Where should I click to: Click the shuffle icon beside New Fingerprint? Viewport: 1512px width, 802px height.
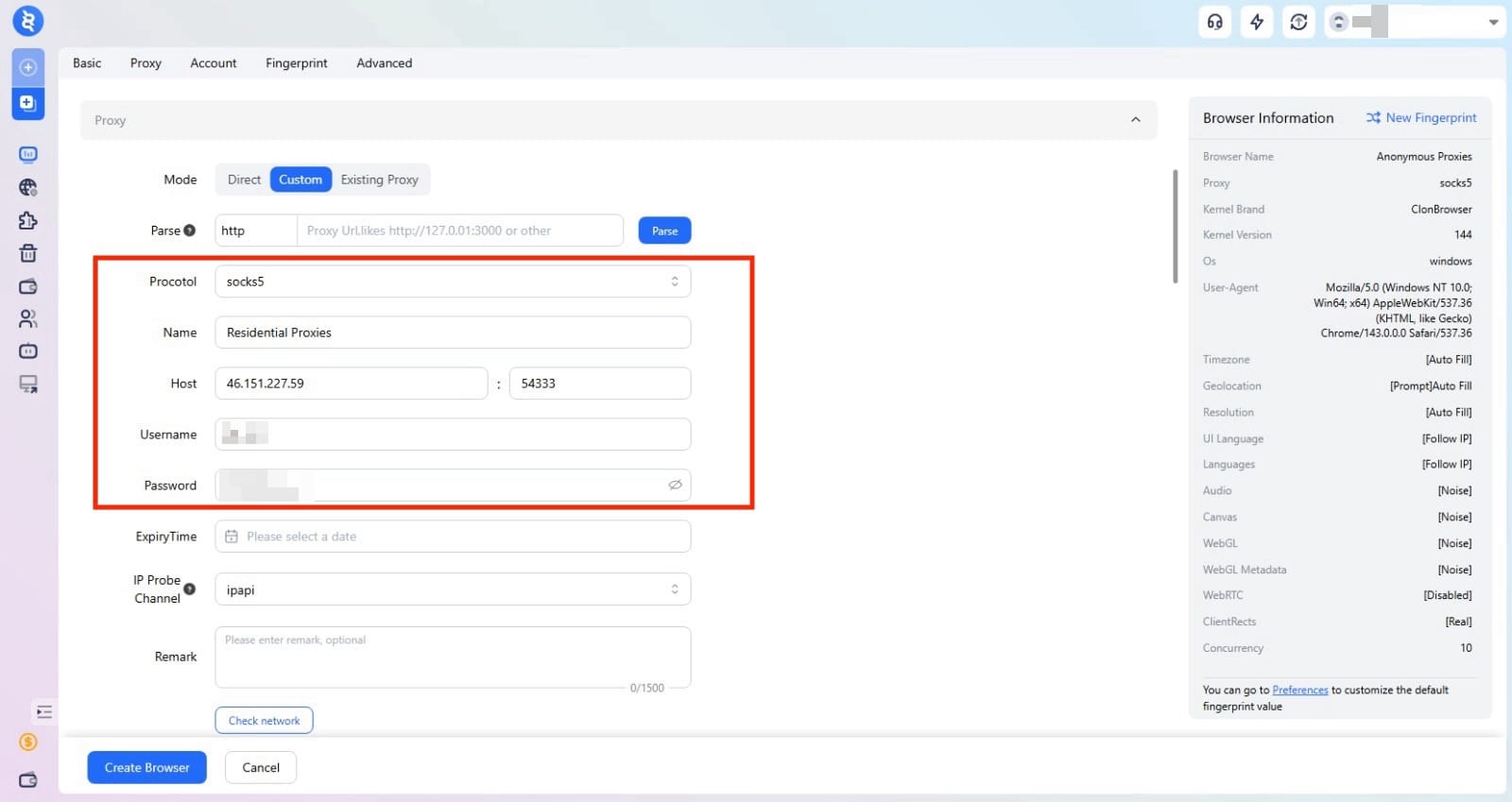click(x=1373, y=118)
